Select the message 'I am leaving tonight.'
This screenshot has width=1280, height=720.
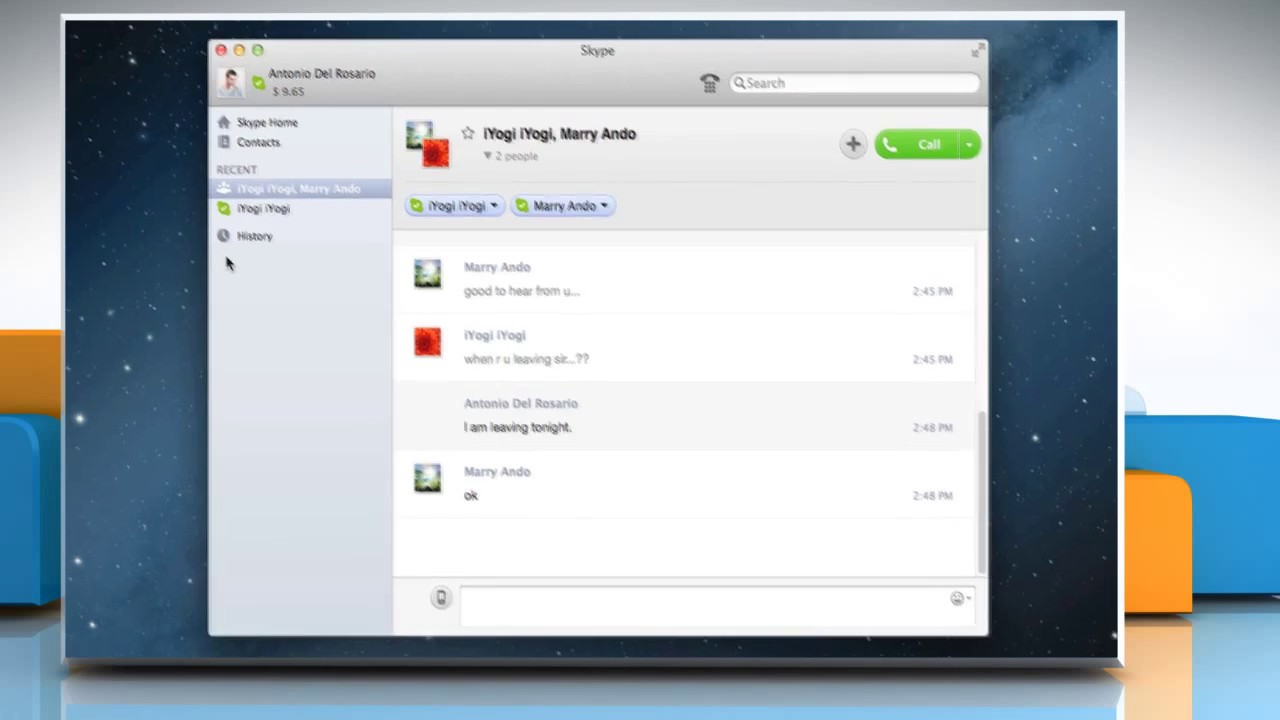tap(517, 427)
